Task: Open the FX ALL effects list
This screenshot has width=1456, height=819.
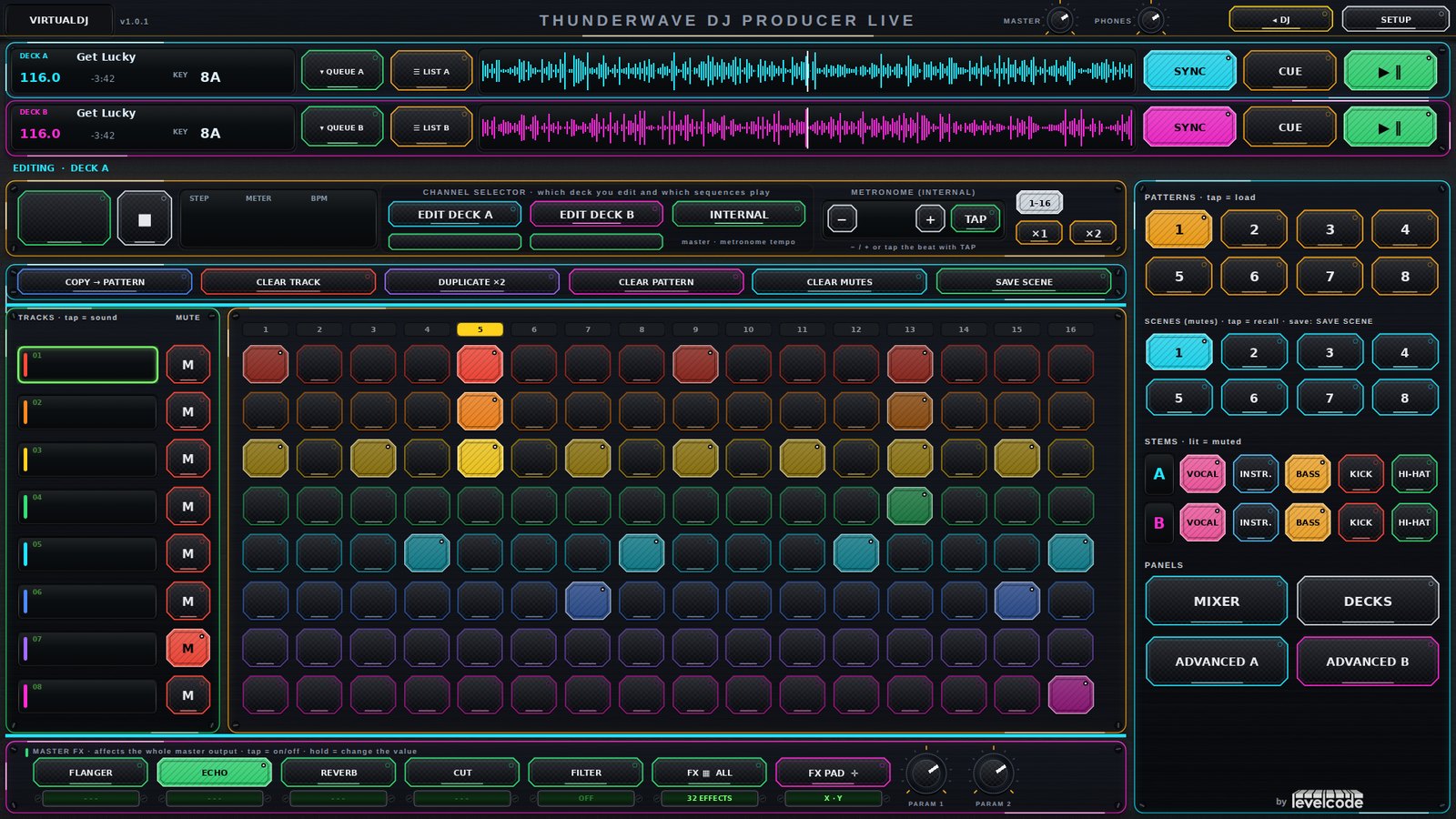Action: click(709, 773)
